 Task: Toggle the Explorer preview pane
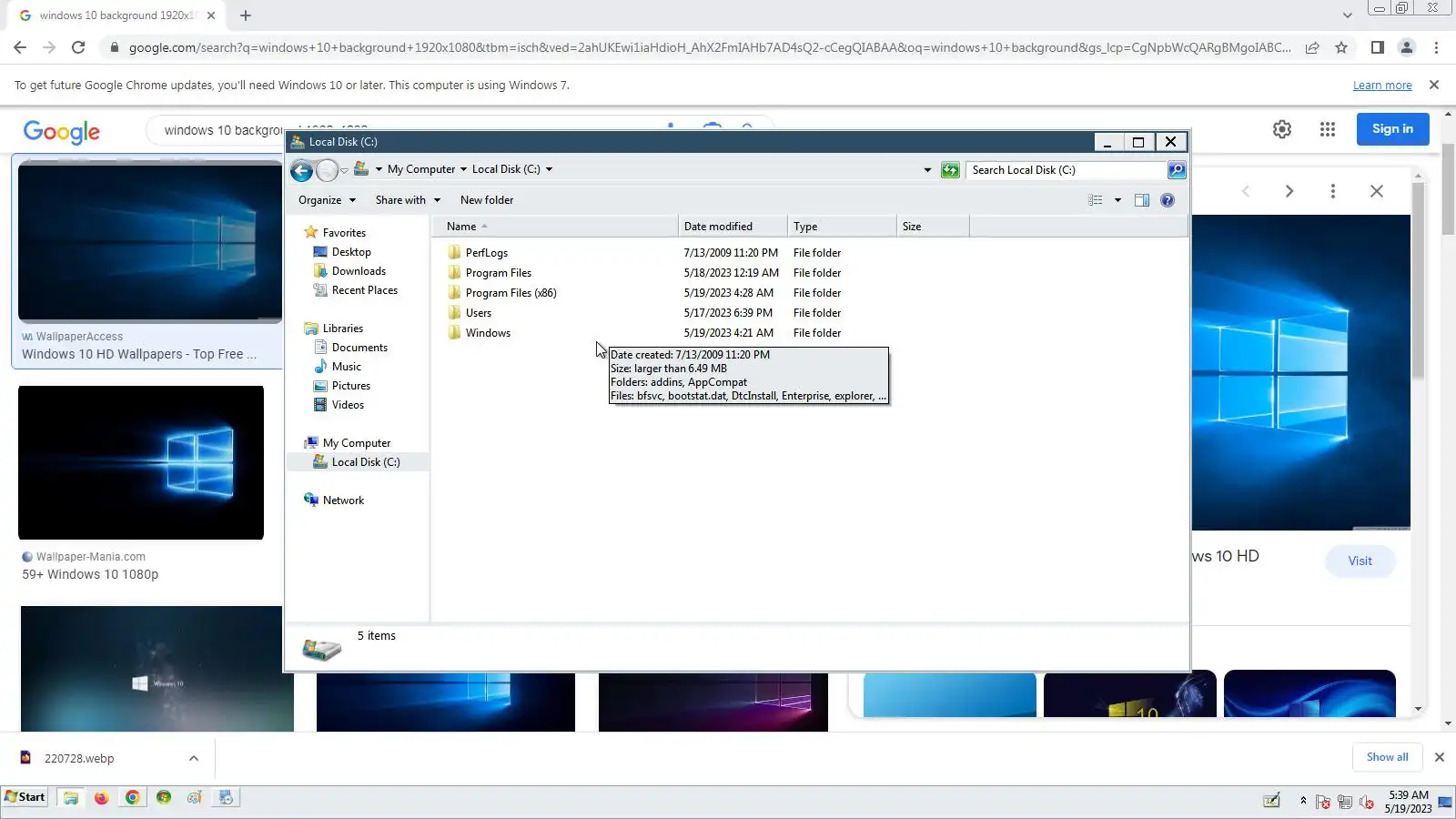pos(1142,200)
